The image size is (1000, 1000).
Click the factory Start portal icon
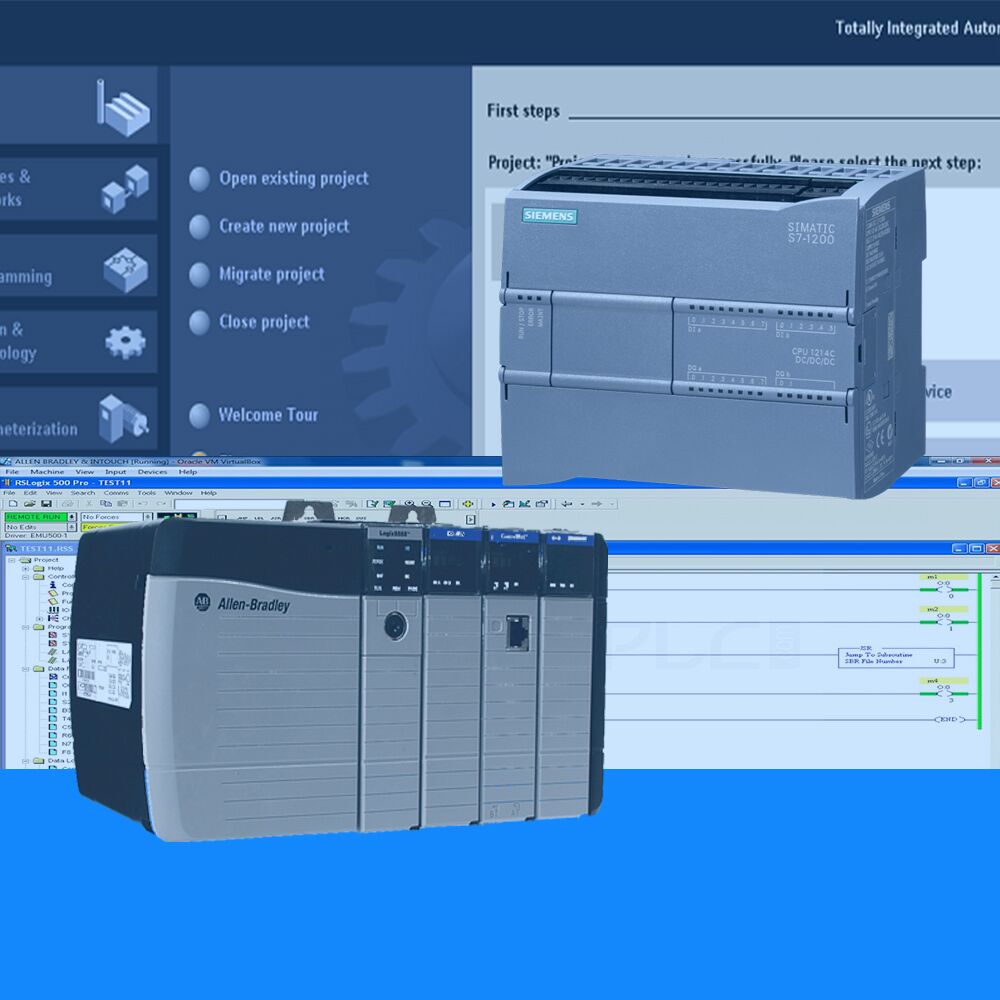123,108
